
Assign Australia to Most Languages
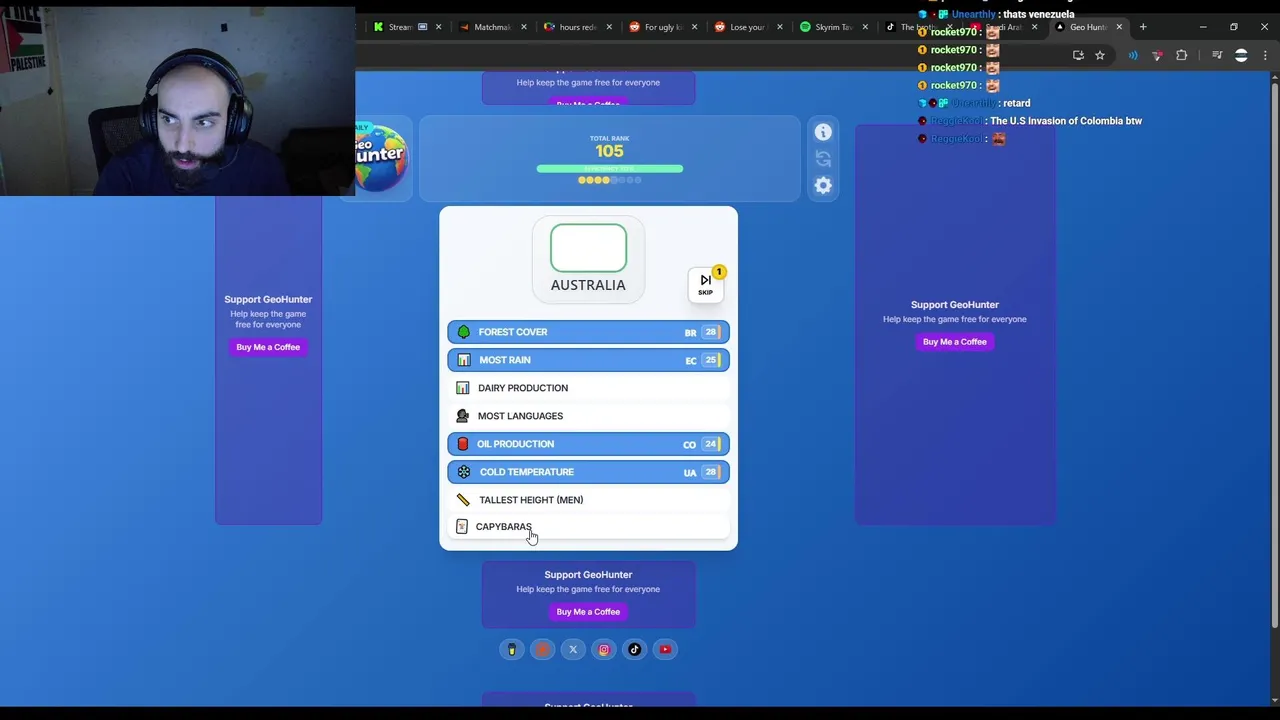[588, 416]
